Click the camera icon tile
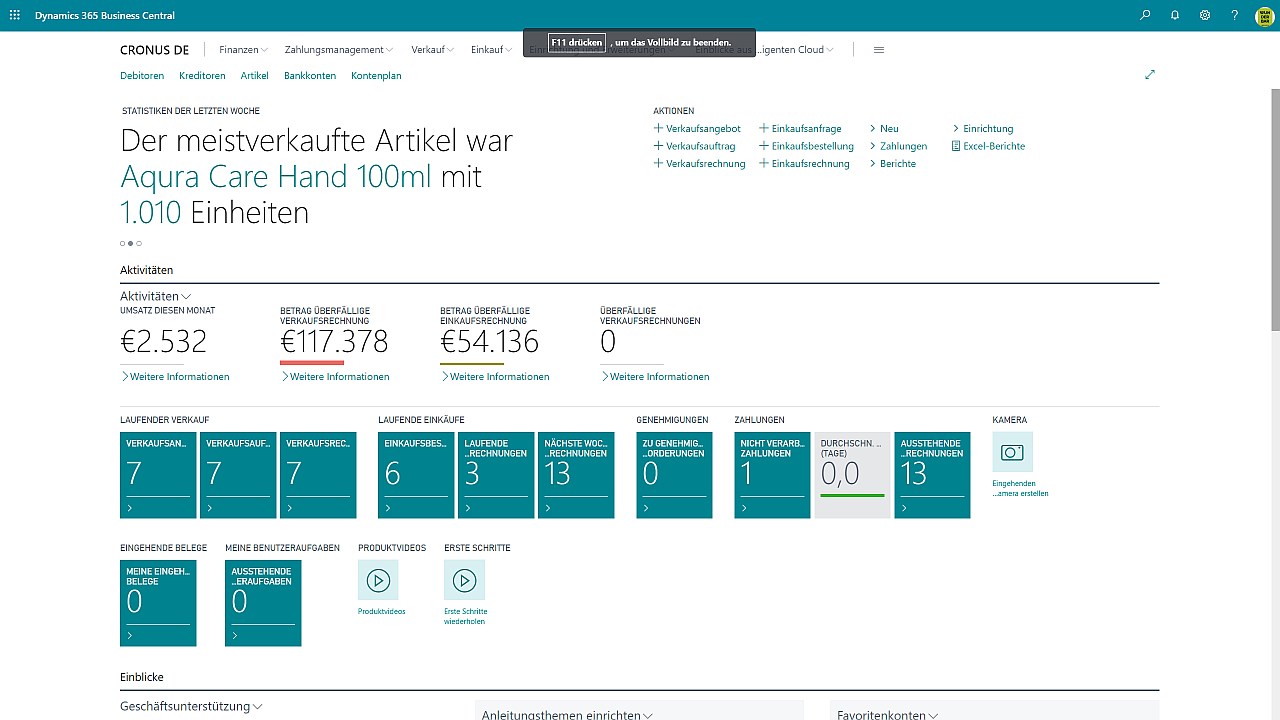The width and height of the screenshot is (1280, 720). tap(1012, 452)
